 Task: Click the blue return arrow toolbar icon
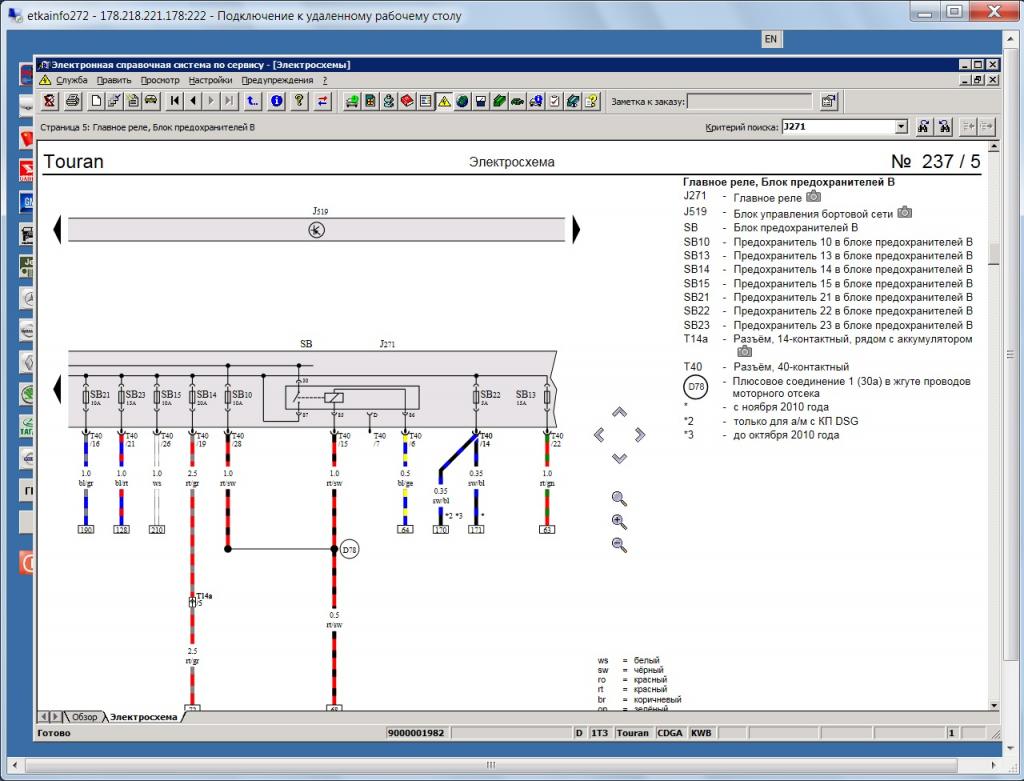click(x=253, y=101)
